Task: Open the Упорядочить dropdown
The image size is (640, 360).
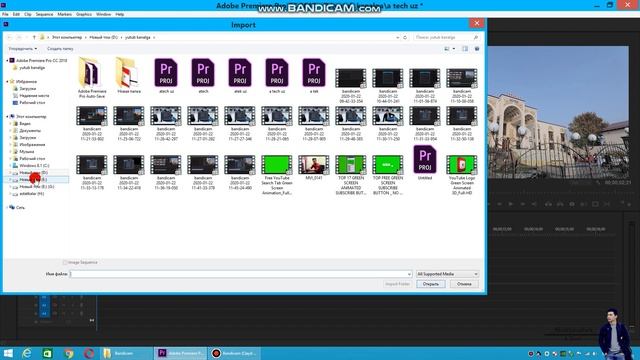Action: [23, 49]
